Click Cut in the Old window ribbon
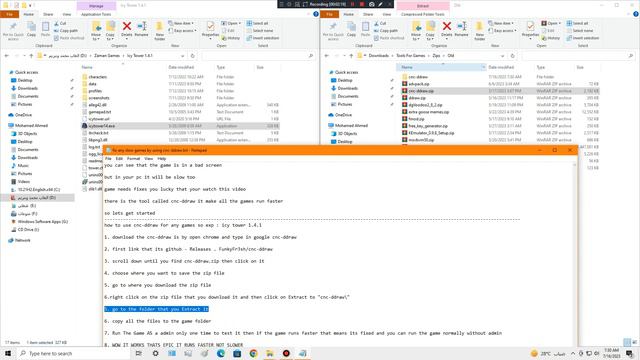The width and height of the screenshot is (640, 360). 380,23
